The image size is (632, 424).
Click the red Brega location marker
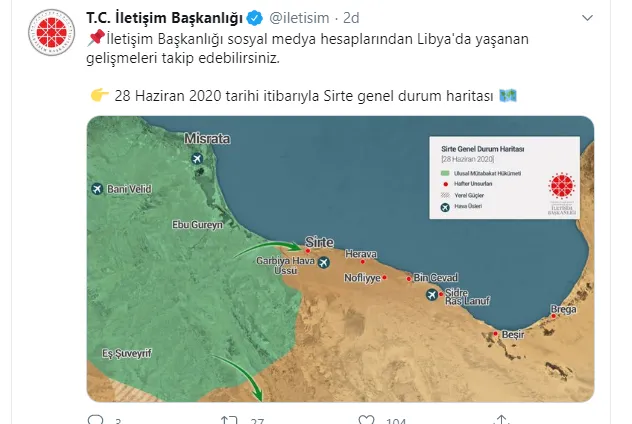point(553,316)
